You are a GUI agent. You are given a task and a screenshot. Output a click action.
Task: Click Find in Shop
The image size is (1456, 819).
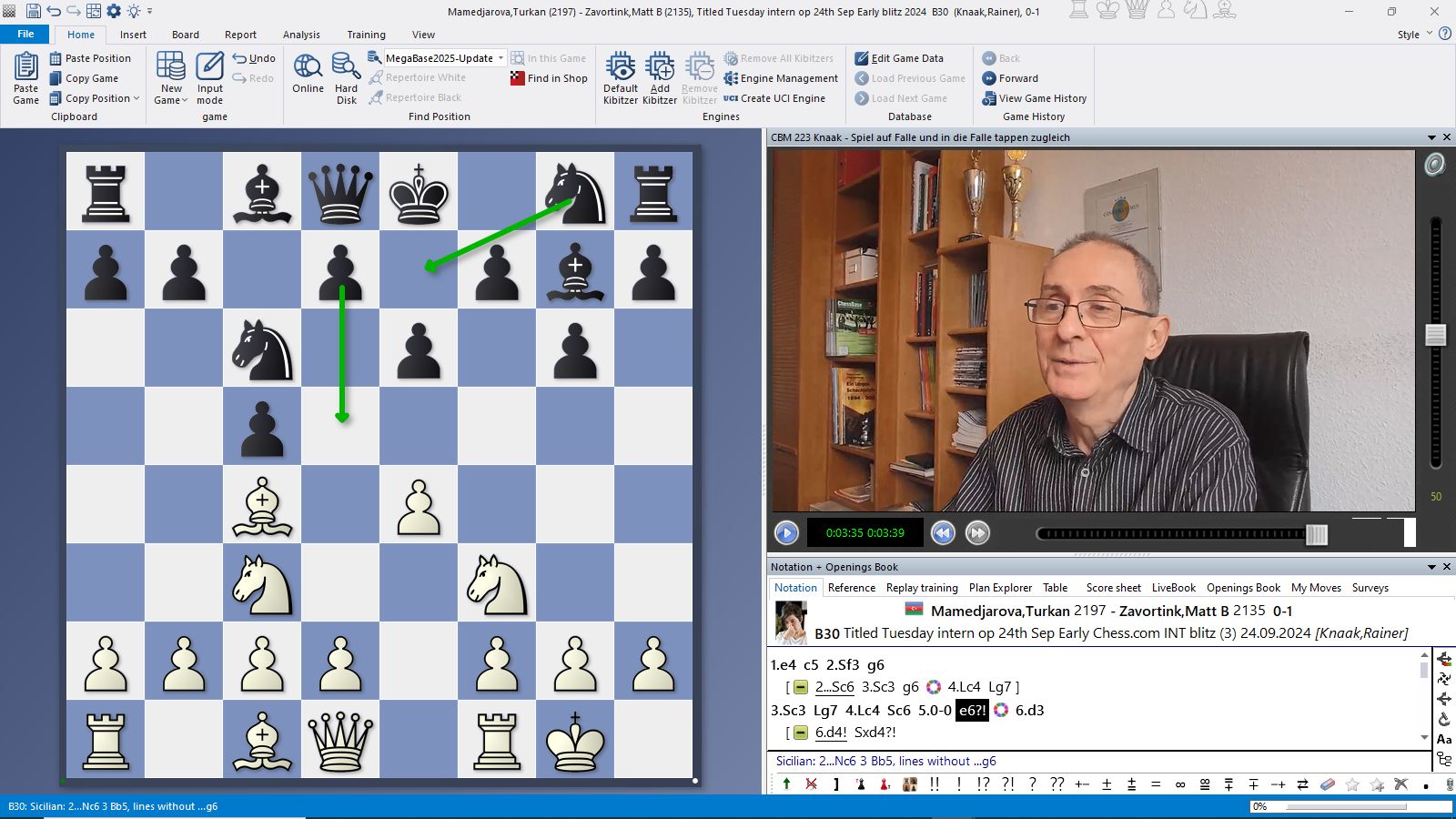pos(549,78)
